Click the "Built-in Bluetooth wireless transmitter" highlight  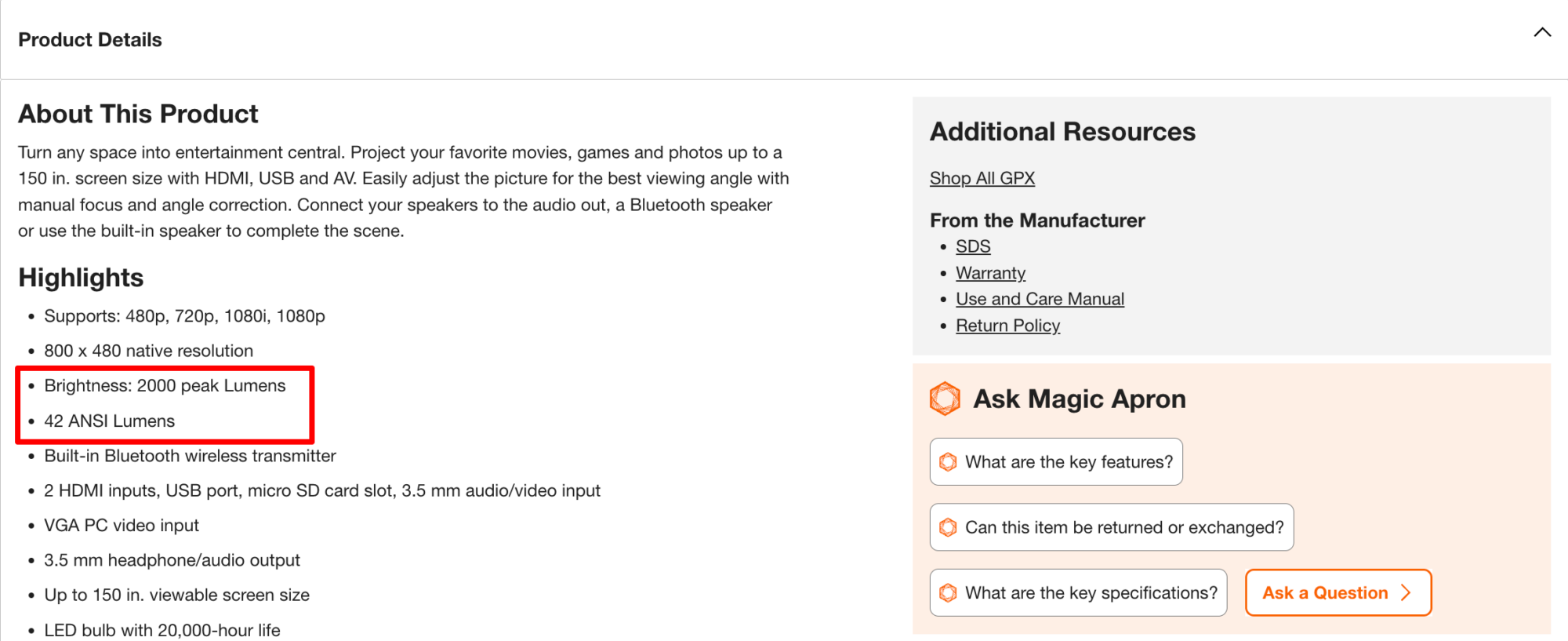tap(190, 456)
